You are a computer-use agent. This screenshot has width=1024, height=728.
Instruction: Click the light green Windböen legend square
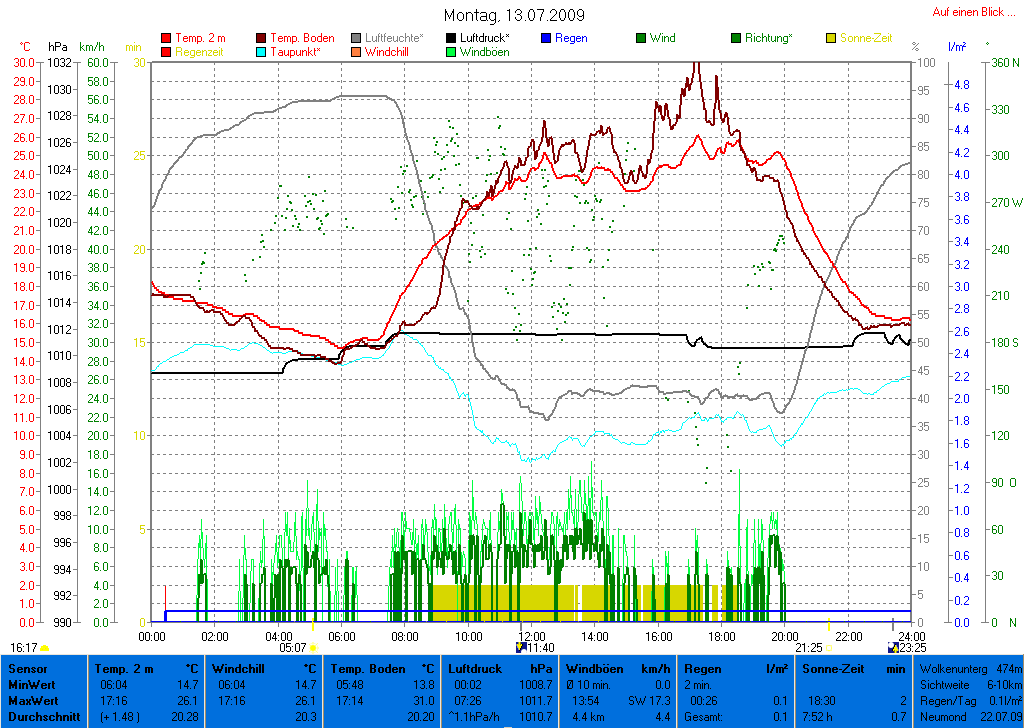coord(451,52)
